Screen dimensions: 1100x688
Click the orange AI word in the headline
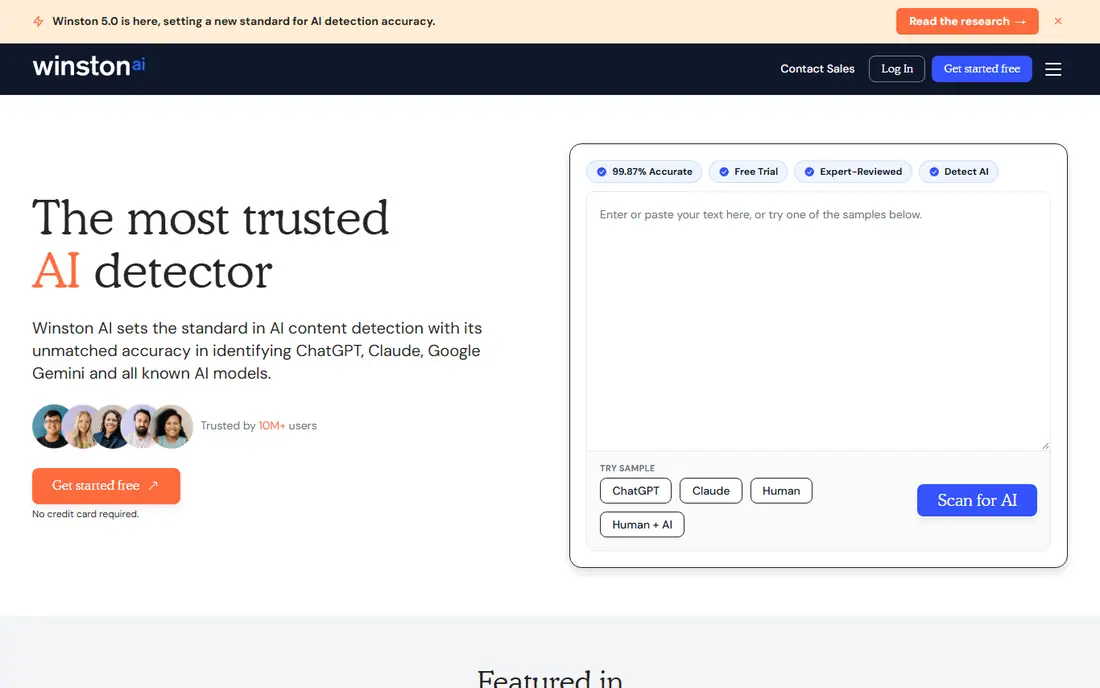point(56,271)
